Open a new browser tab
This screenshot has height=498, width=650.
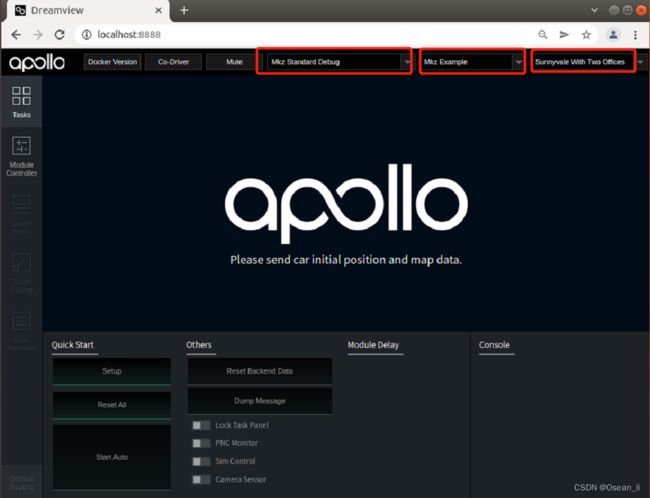pos(184,10)
